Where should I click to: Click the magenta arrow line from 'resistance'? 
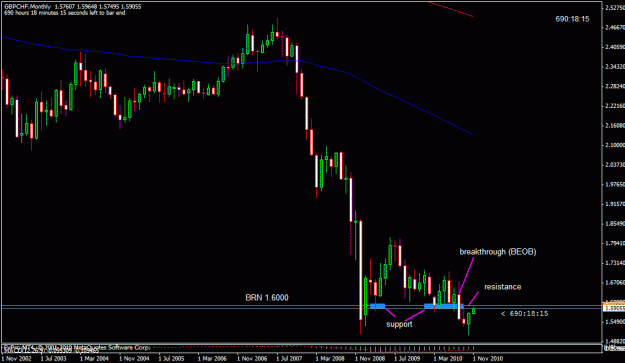(x=474, y=298)
